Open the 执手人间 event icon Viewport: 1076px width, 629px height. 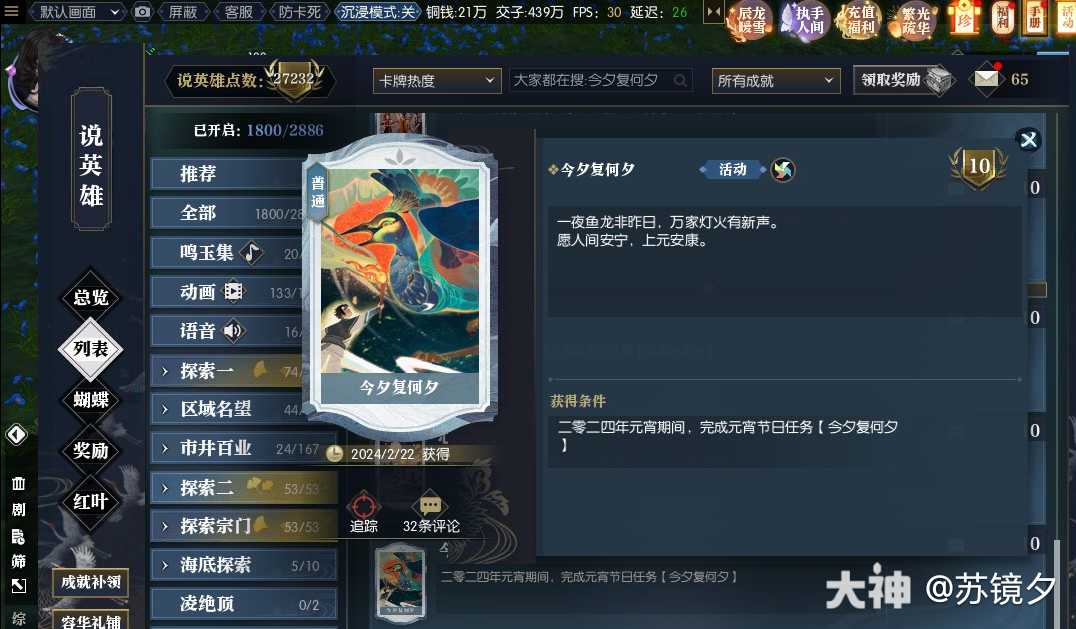tap(806, 21)
